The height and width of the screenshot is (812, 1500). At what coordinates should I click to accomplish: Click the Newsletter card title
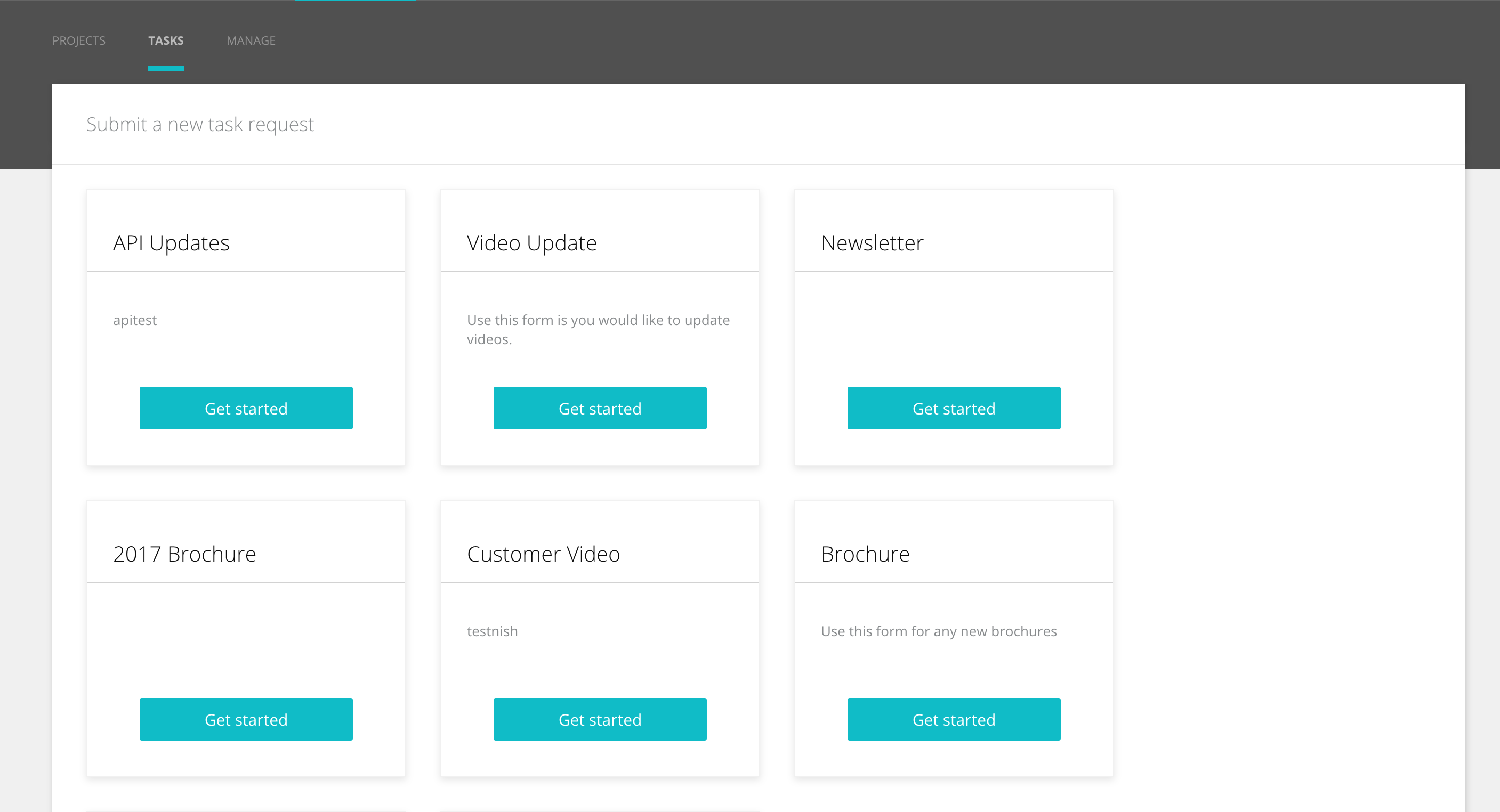click(872, 243)
